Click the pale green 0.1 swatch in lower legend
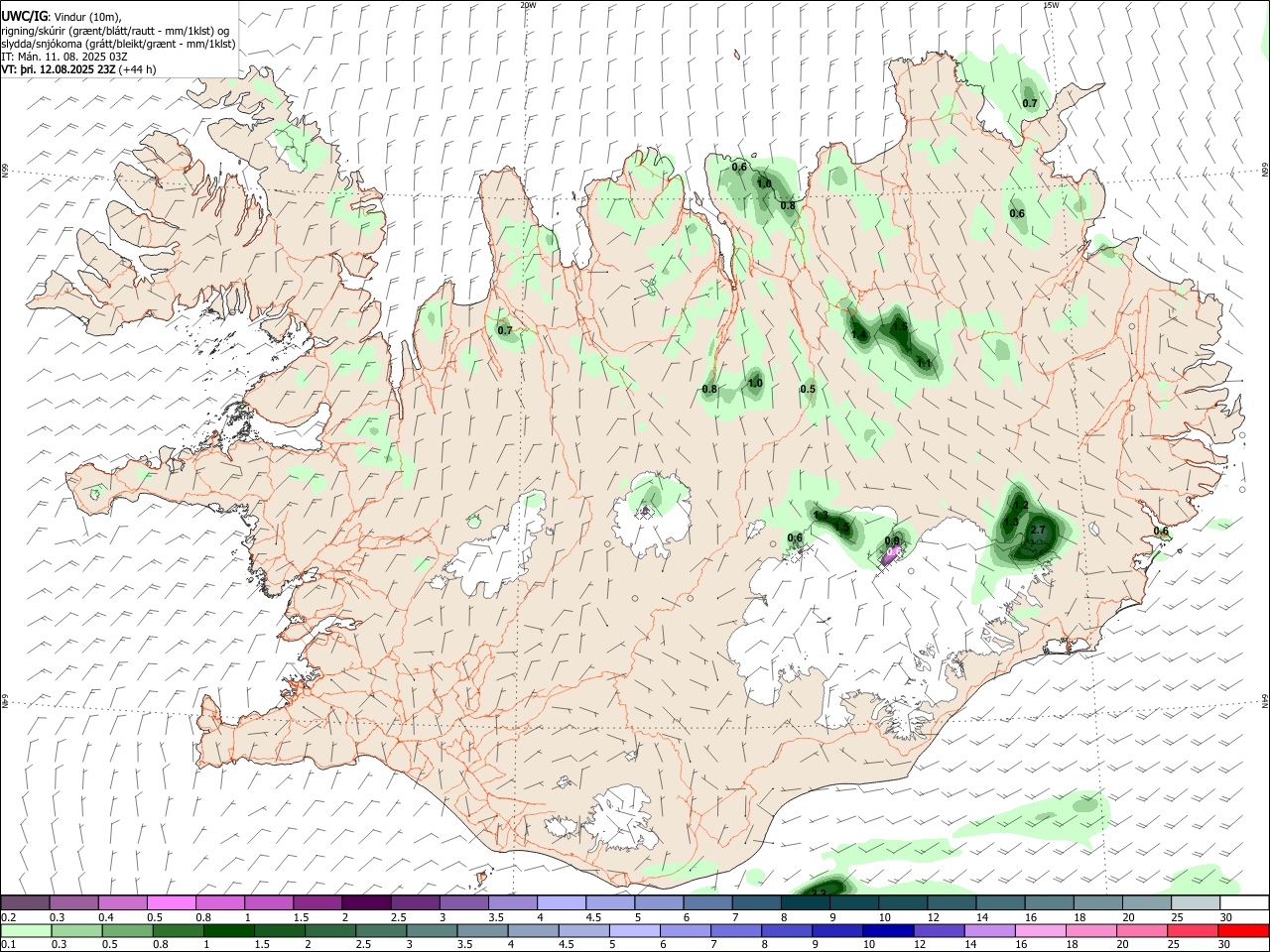The height and width of the screenshot is (952, 1270). pyautogui.click(x=26, y=930)
